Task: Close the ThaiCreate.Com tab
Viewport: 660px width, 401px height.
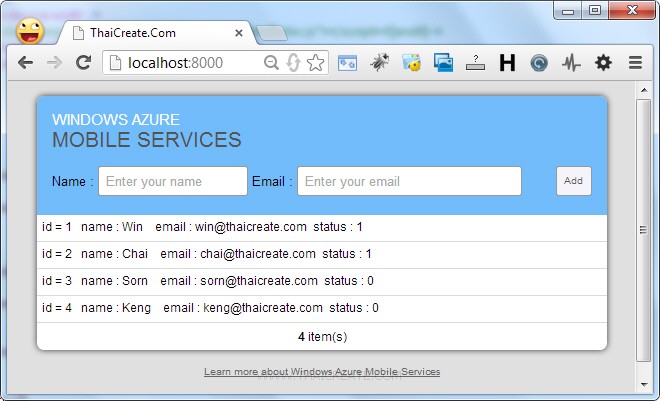Action: pyautogui.click(x=239, y=33)
